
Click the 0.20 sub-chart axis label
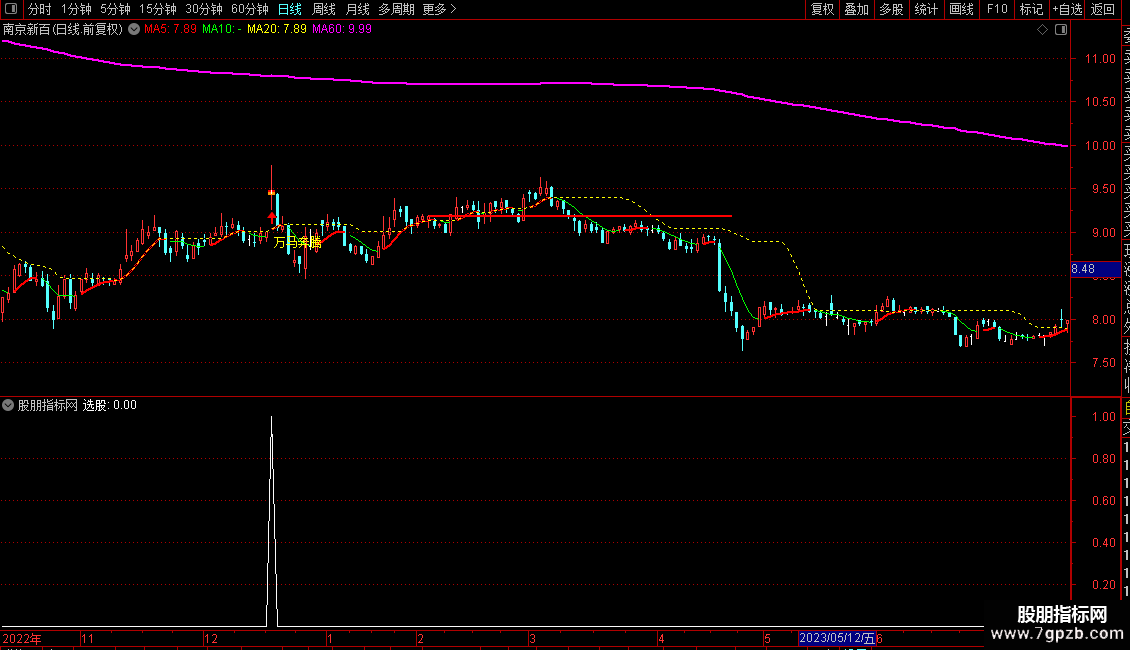click(x=1104, y=584)
